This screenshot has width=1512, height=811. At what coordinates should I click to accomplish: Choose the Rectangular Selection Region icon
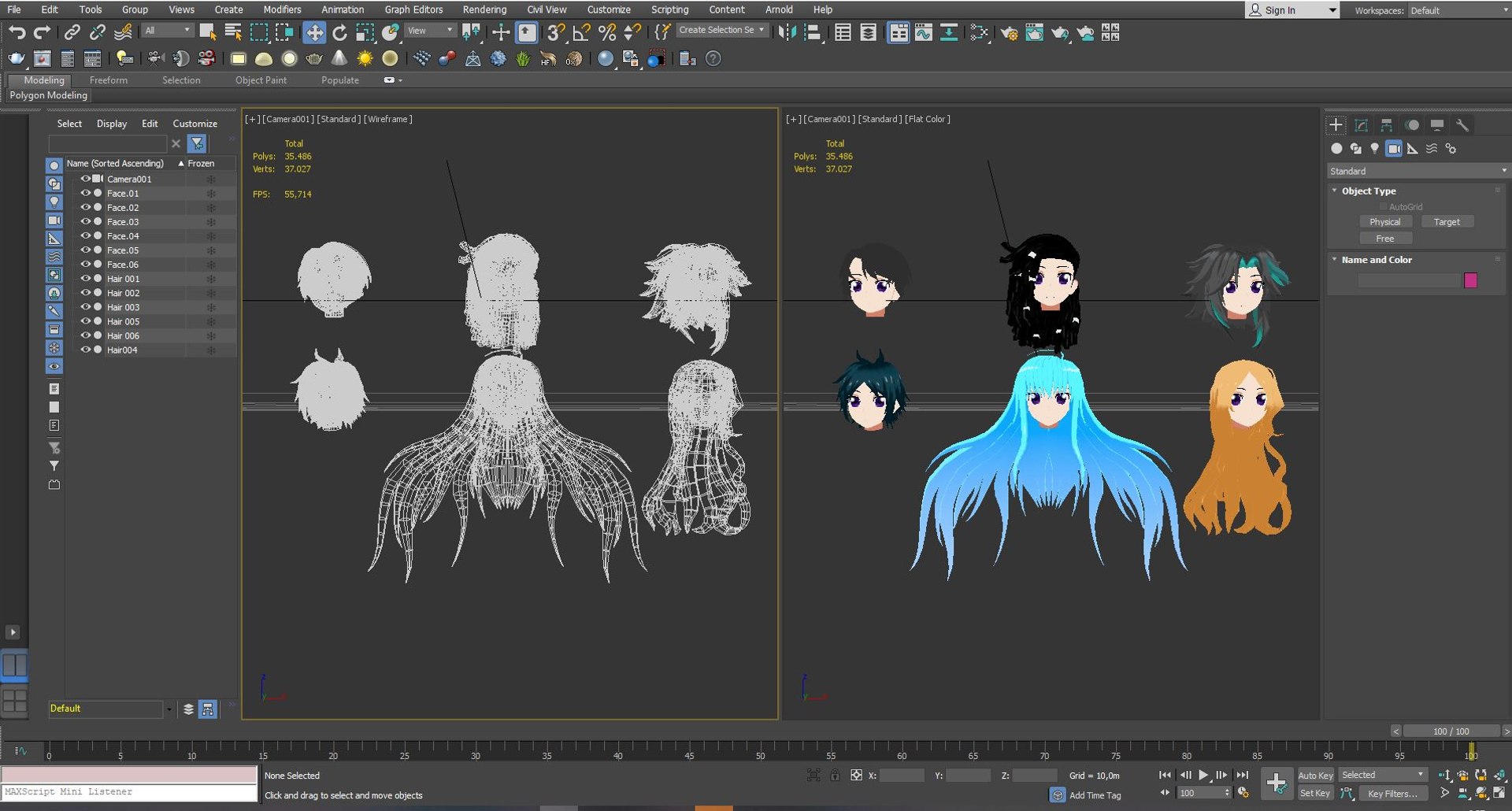pos(259,32)
